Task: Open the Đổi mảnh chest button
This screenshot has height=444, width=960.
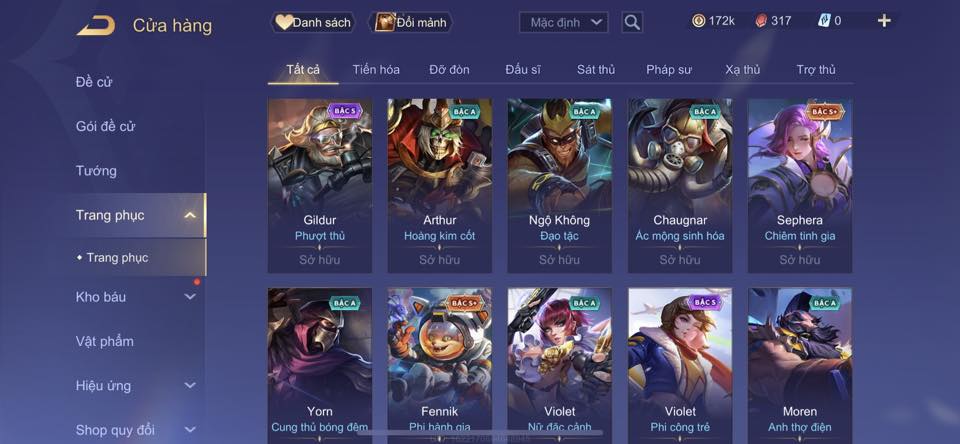Action: click(411, 23)
